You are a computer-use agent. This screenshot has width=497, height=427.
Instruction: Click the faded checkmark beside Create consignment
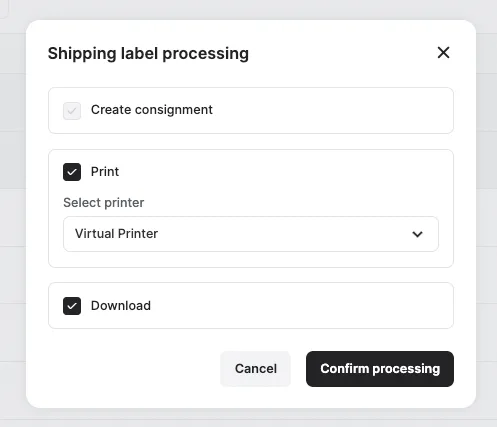point(72,111)
